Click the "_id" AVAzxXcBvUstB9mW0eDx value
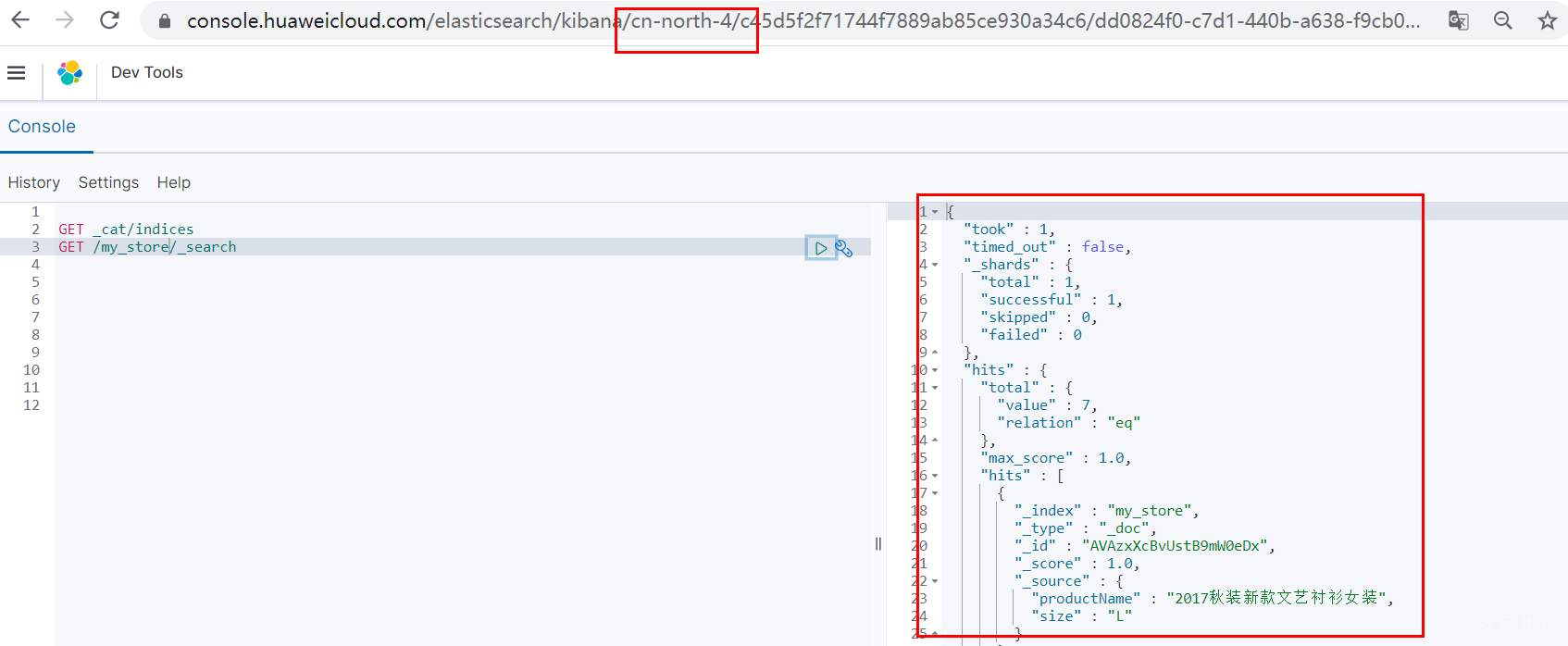The width and height of the screenshot is (1568, 646). tap(1175, 546)
